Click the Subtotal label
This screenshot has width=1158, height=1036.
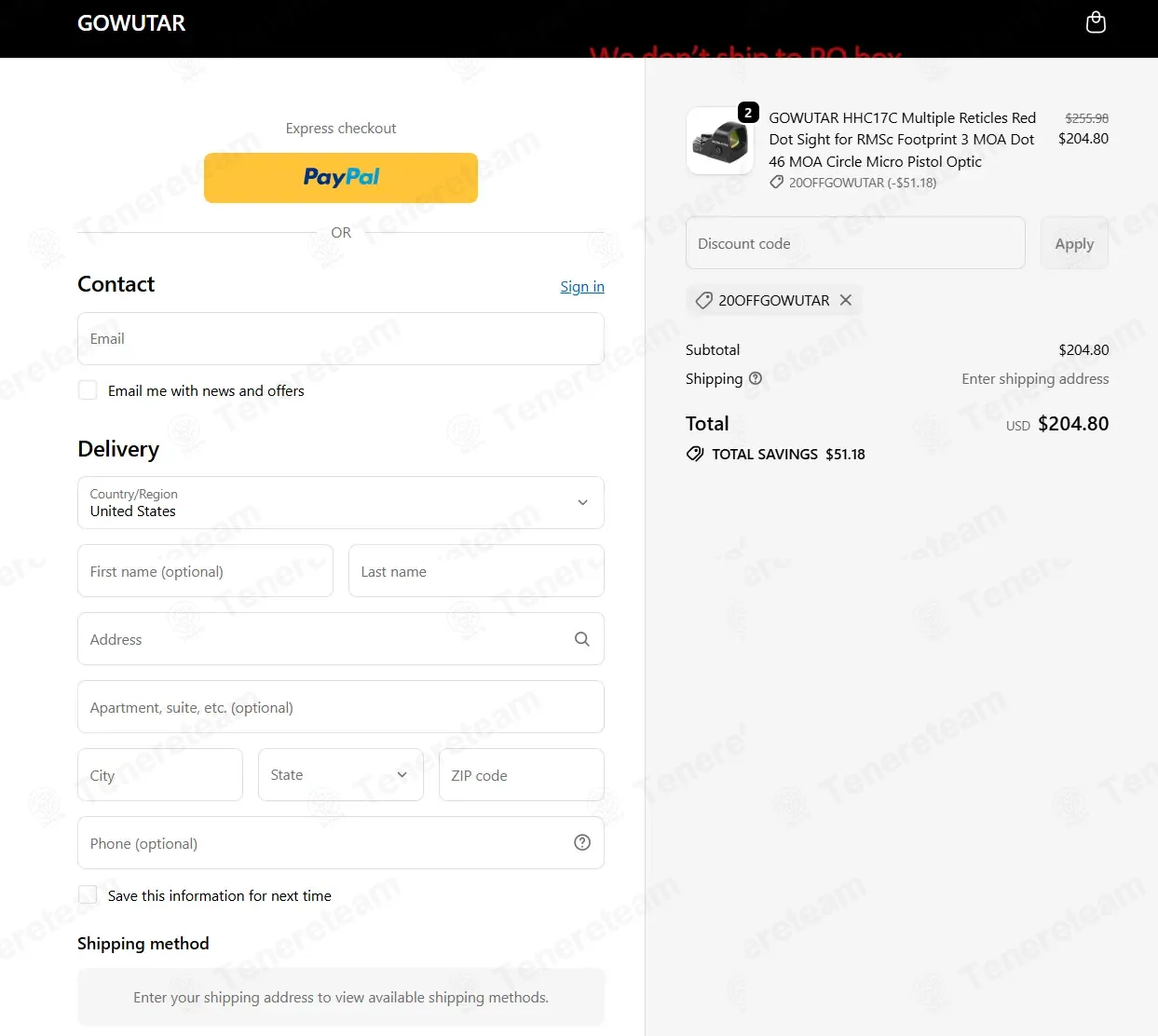click(x=713, y=349)
